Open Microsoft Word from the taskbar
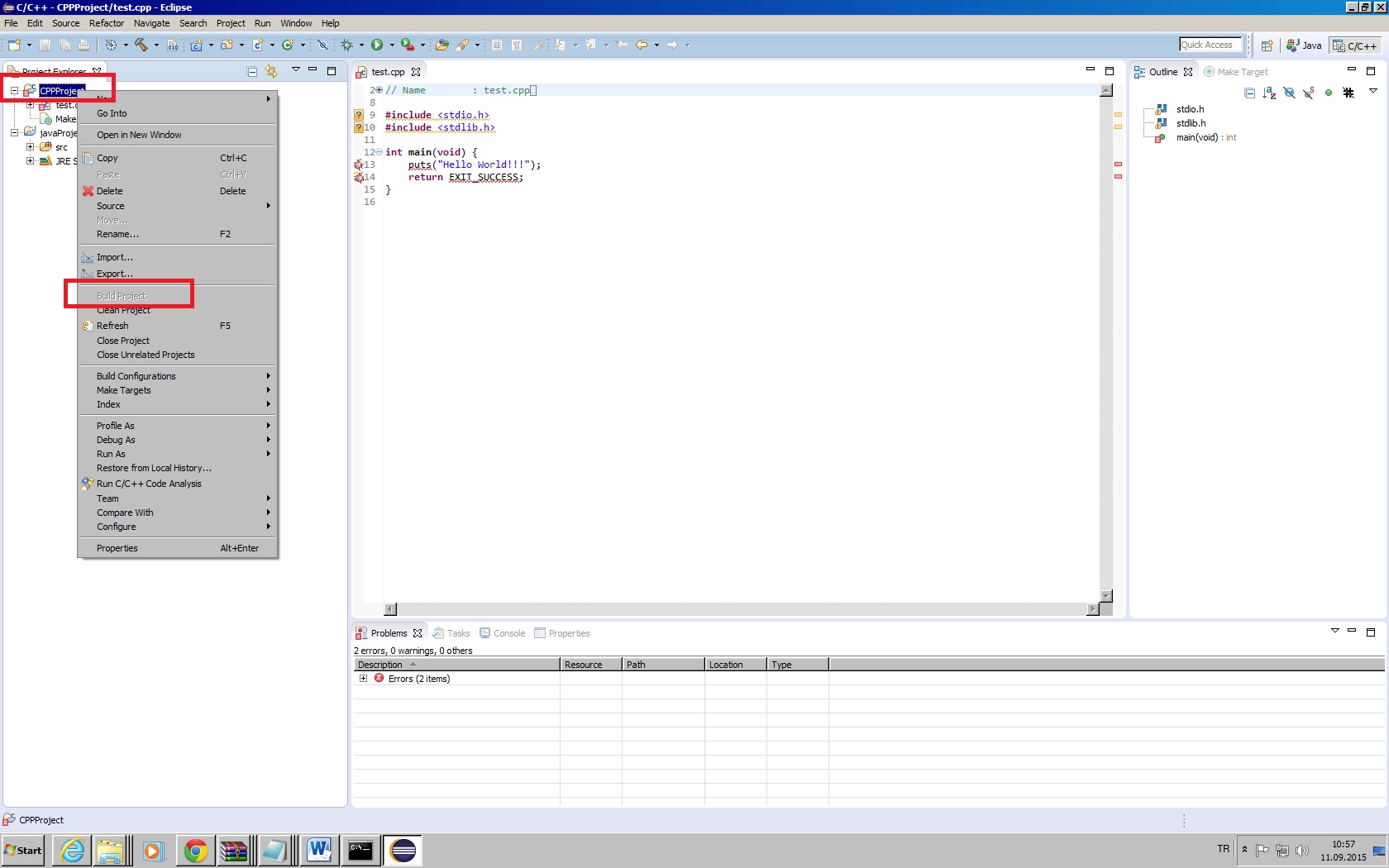This screenshot has width=1389, height=868. (319, 850)
